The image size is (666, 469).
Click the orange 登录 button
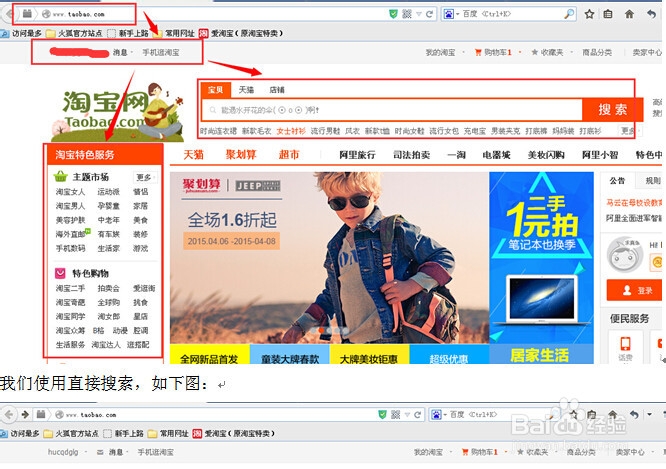click(635, 290)
